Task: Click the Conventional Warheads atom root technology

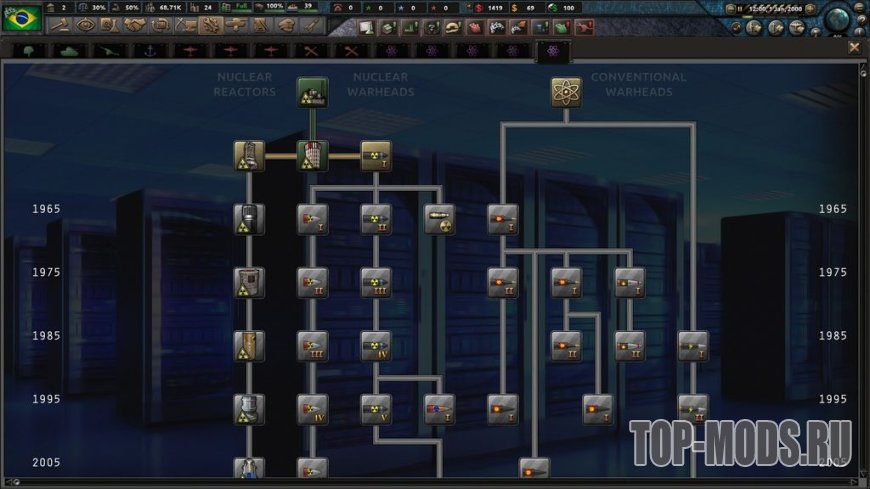Action: [566, 92]
